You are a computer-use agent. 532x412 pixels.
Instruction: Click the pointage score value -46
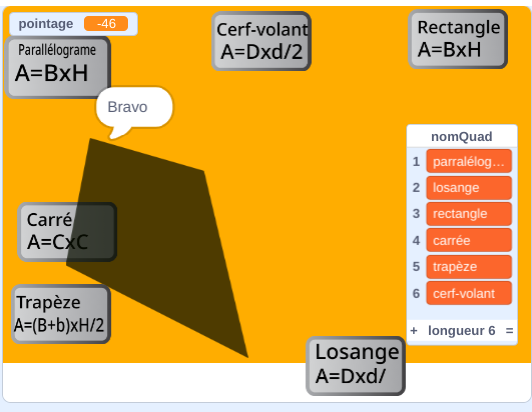[106, 24]
